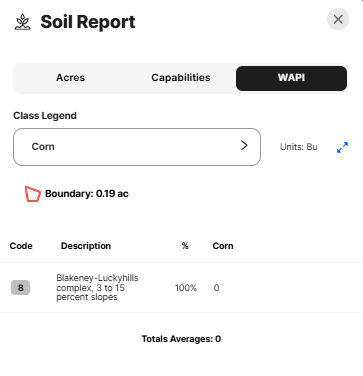Click the red boundary polygon icon
The image size is (363, 376).
coord(33,194)
